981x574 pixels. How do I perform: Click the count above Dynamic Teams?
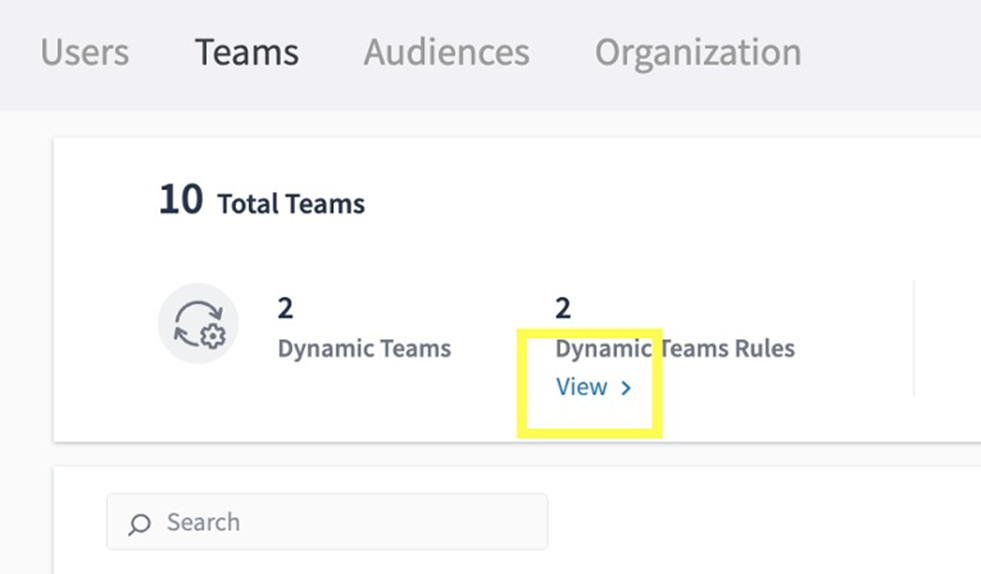(286, 308)
